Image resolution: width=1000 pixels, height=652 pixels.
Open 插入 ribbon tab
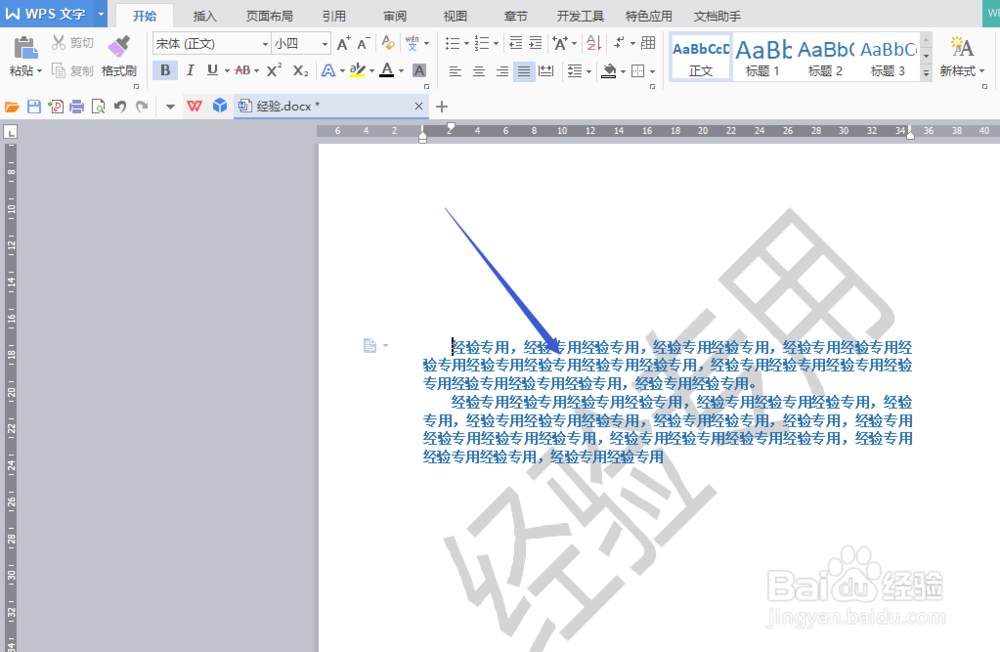(x=205, y=16)
